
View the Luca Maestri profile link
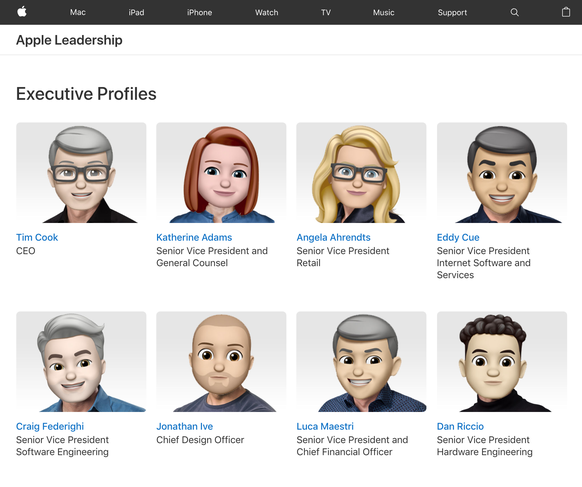(x=325, y=426)
